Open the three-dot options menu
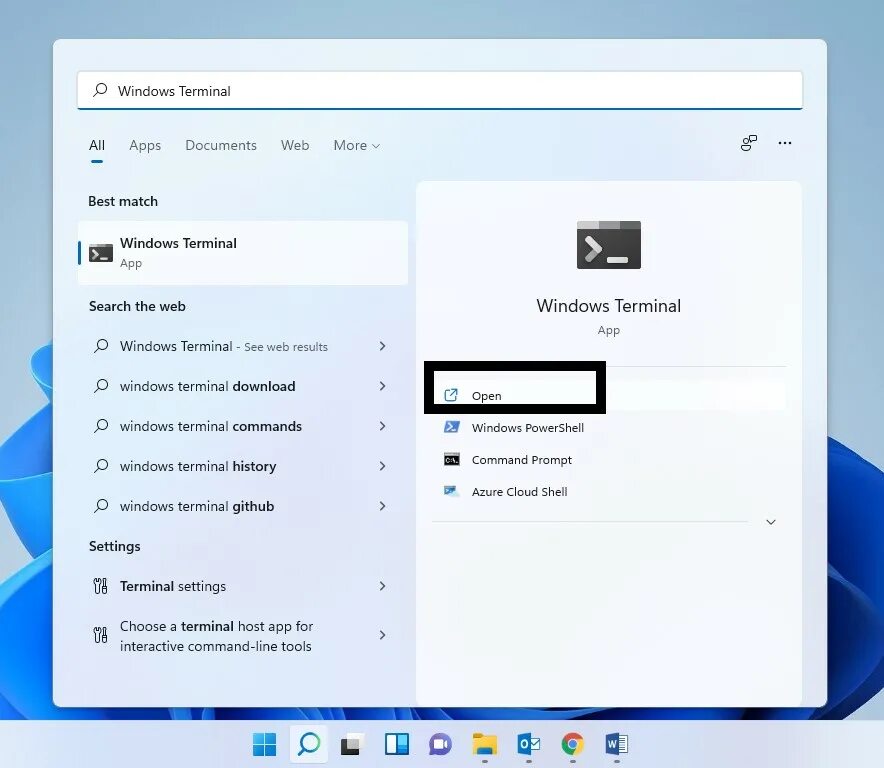The width and height of the screenshot is (884, 768). coord(785,143)
